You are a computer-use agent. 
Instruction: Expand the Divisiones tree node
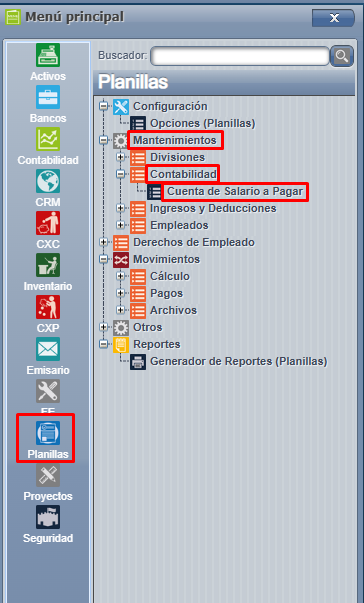pos(120,157)
